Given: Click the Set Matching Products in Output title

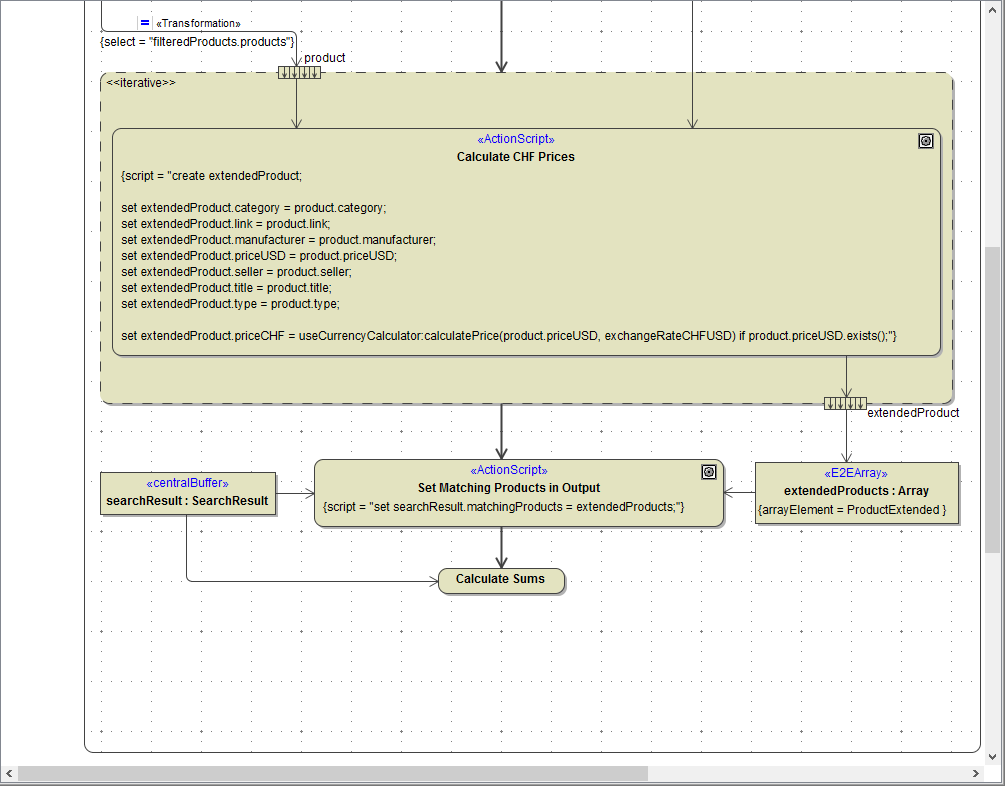Looking at the screenshot, I should click(508, 488).
